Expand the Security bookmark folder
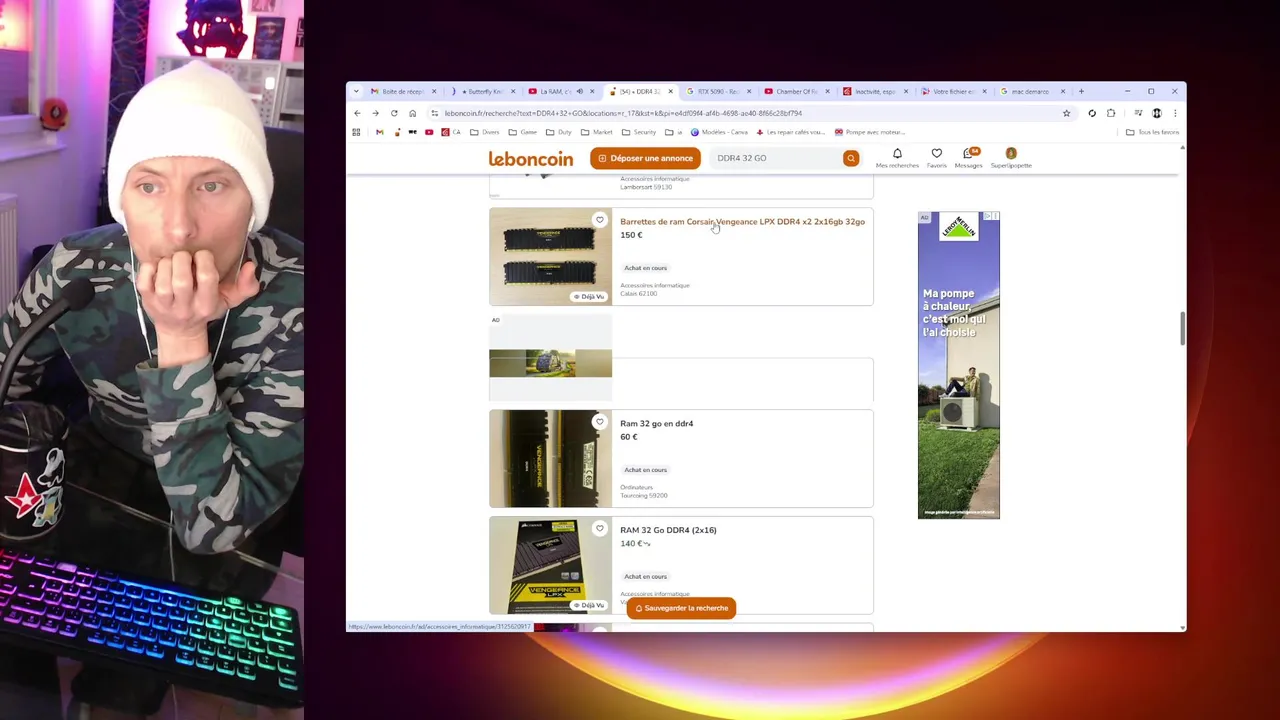Image resolution: width=1280 pixels, height=720 pixels. pyautogui.click(x=639, y=132)
